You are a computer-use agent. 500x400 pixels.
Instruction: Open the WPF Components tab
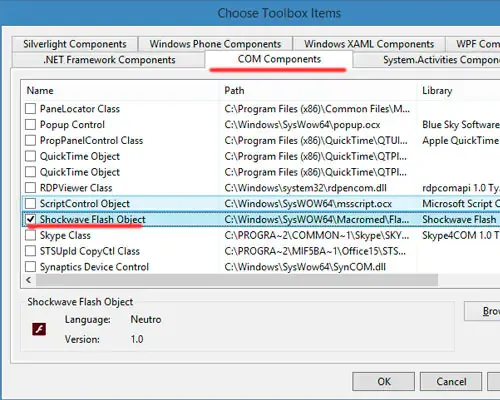pyautogui.click(x=473, y=44)
